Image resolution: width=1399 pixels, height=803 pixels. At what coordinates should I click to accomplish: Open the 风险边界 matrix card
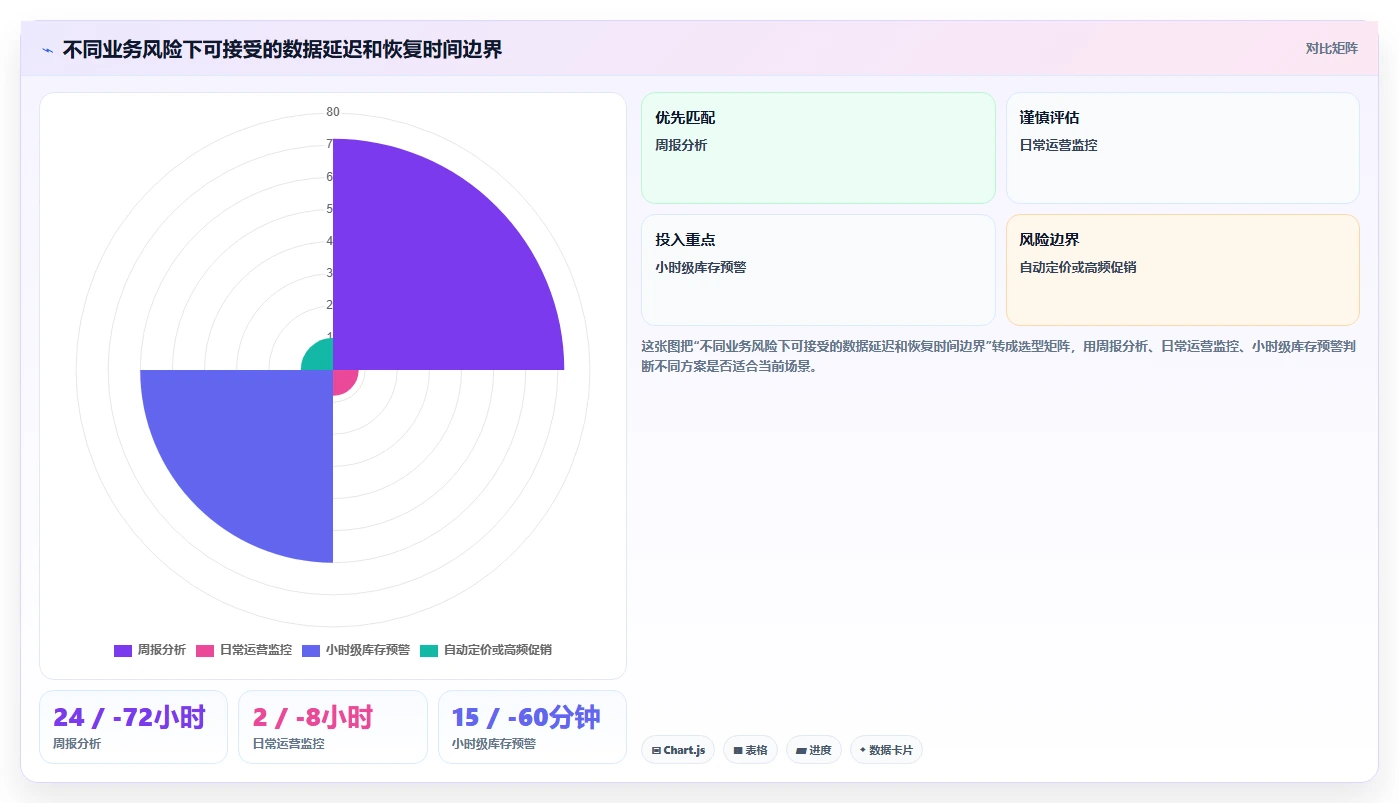coord(1182,270)
